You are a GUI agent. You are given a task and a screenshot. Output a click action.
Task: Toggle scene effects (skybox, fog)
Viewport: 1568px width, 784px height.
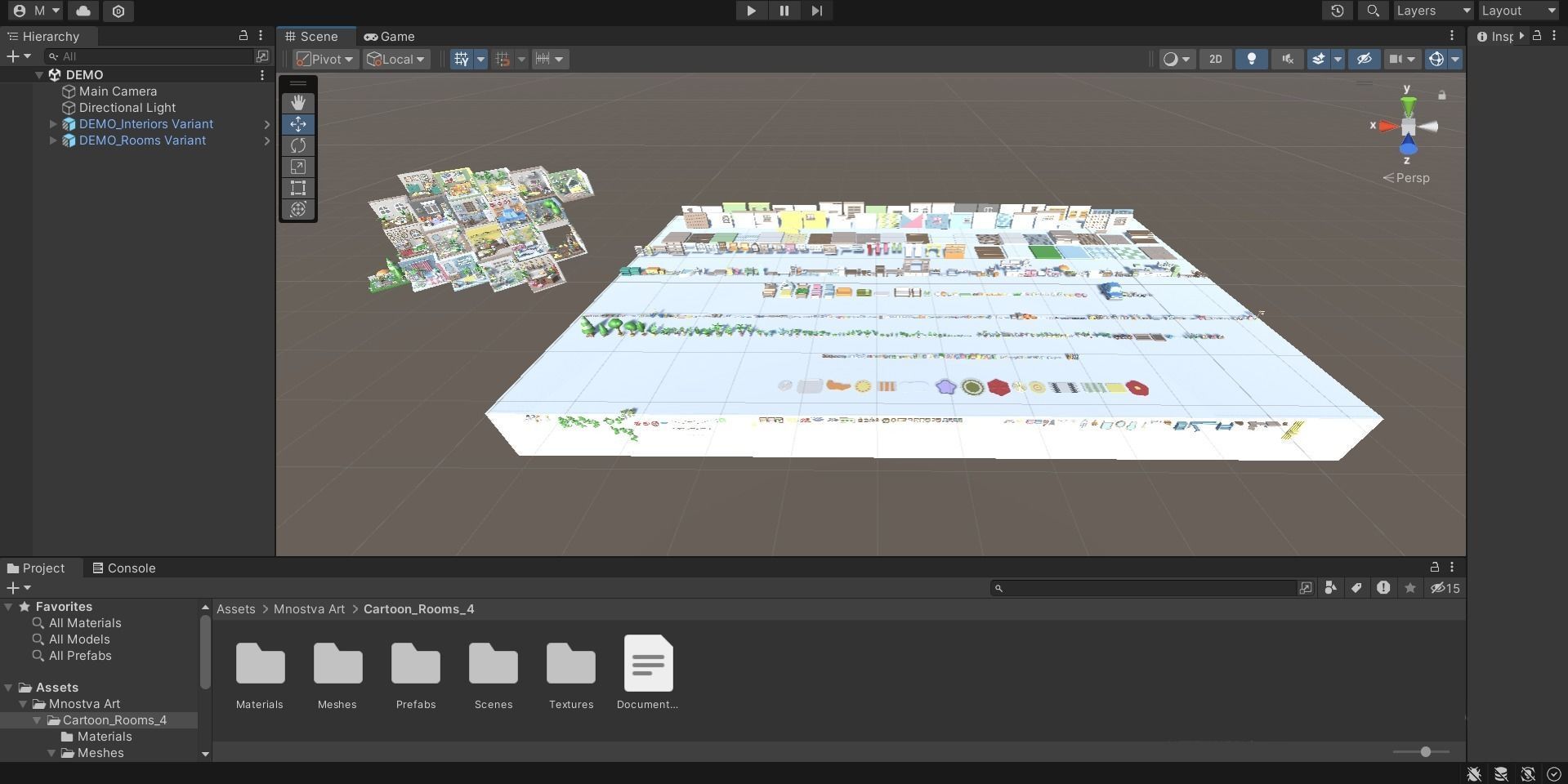pos(1317,59)
